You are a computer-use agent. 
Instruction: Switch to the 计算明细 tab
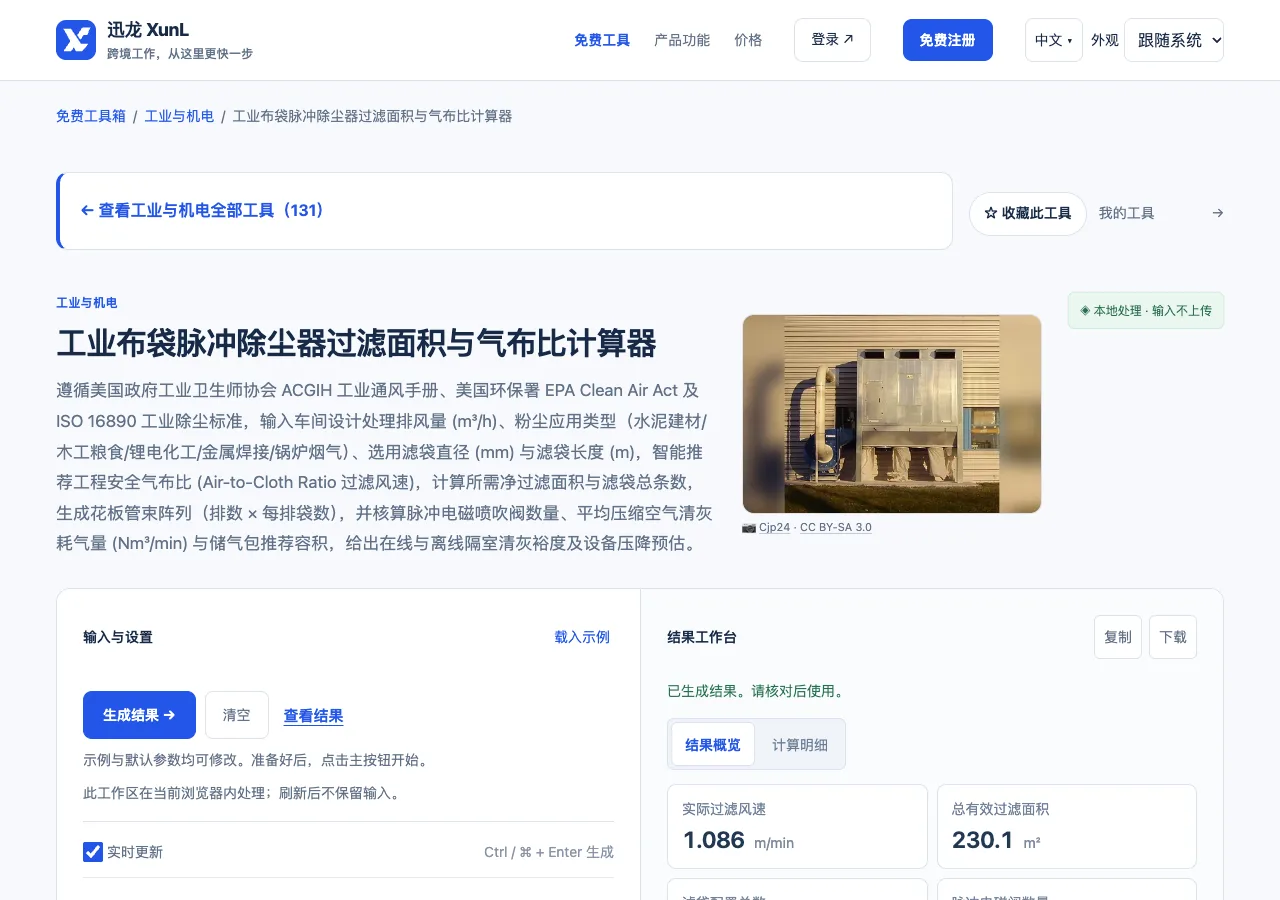tap(800, 744)
